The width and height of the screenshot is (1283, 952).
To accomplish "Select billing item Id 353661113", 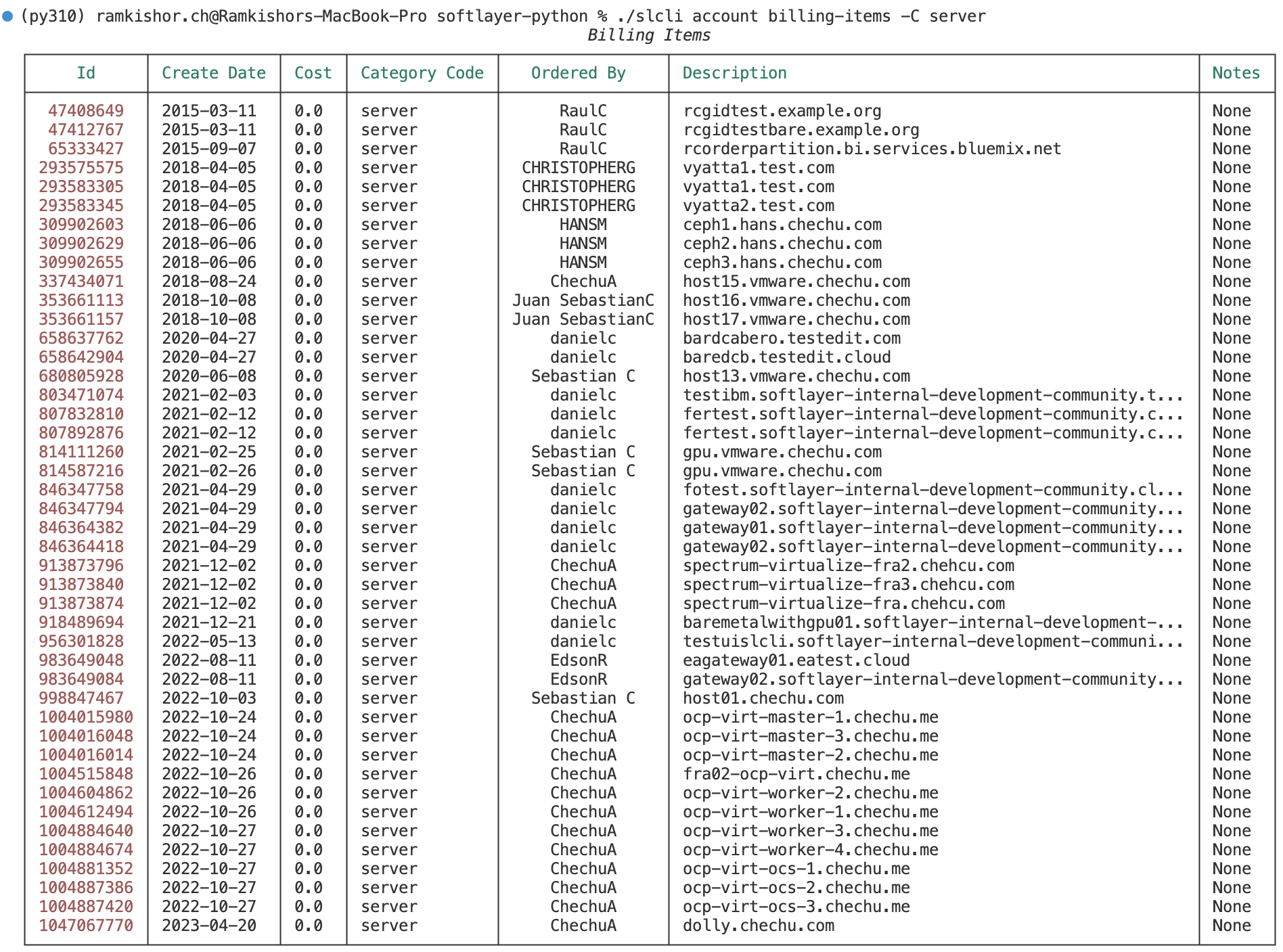I will [x=81, y=300].
